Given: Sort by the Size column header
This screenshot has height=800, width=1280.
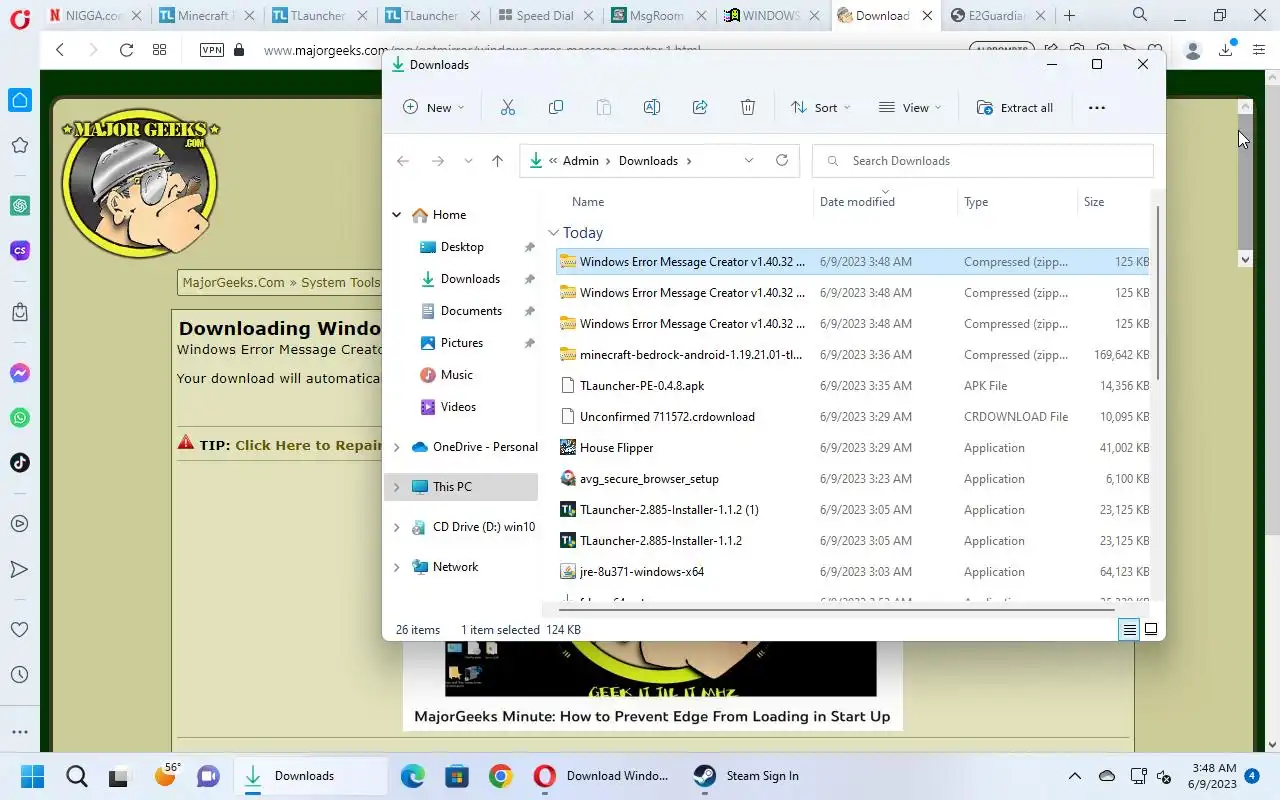Looking at the screenshot, I should (1094, 202).
